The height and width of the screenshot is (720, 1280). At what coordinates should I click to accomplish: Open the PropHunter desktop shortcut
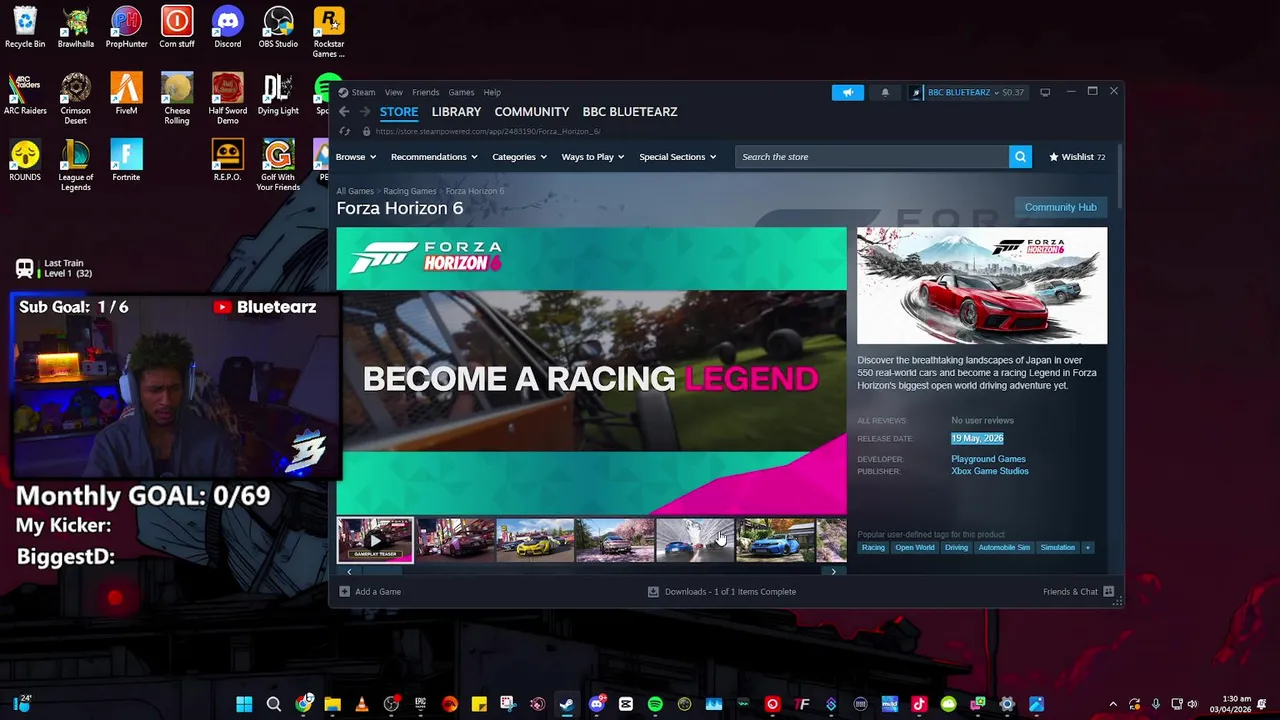click(126, 27)
